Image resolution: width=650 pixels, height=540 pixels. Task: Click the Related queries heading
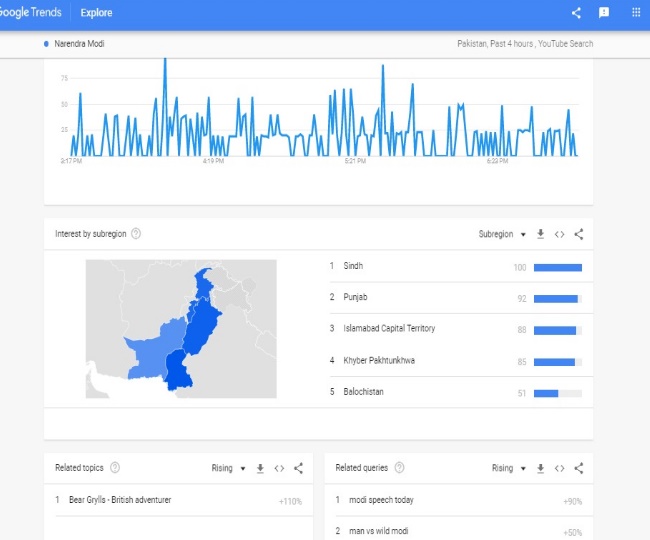(x=361, y=467)
